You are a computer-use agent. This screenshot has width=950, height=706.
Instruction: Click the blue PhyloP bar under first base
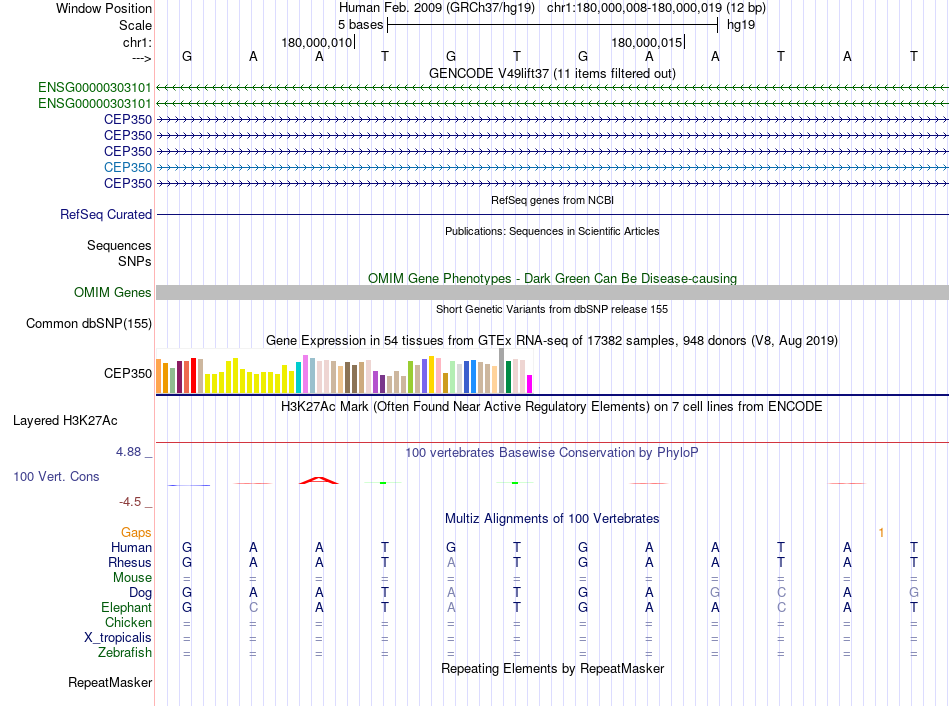[x=188, y=485]
